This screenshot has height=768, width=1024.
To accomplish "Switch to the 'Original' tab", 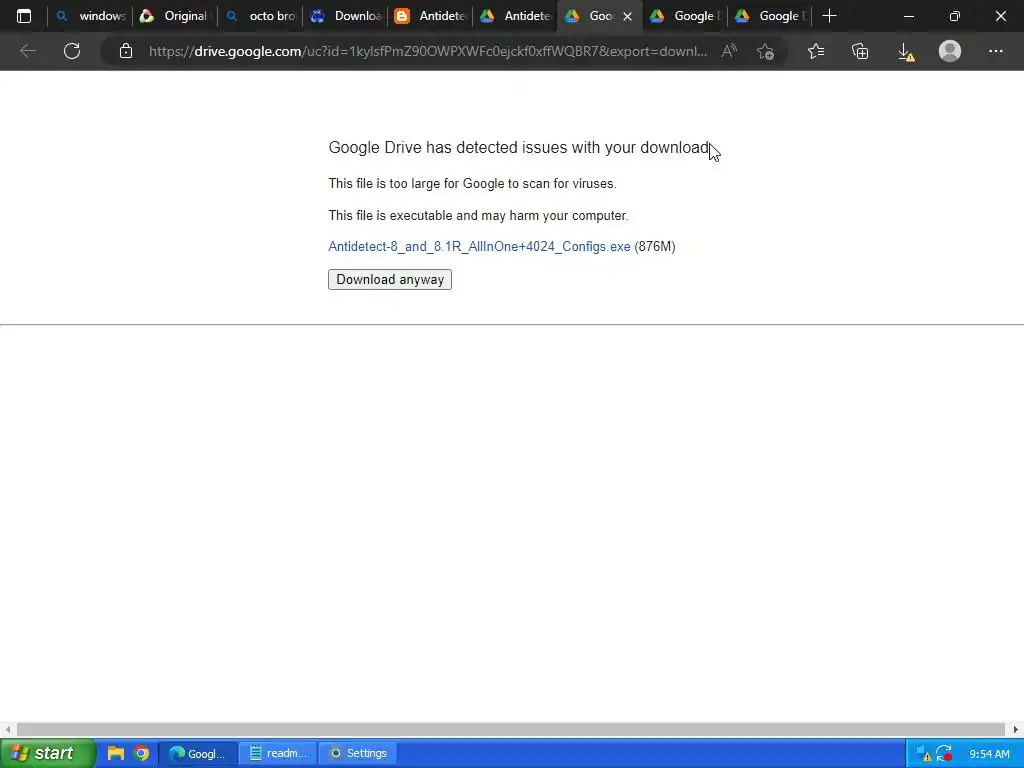I will (174, 16).
